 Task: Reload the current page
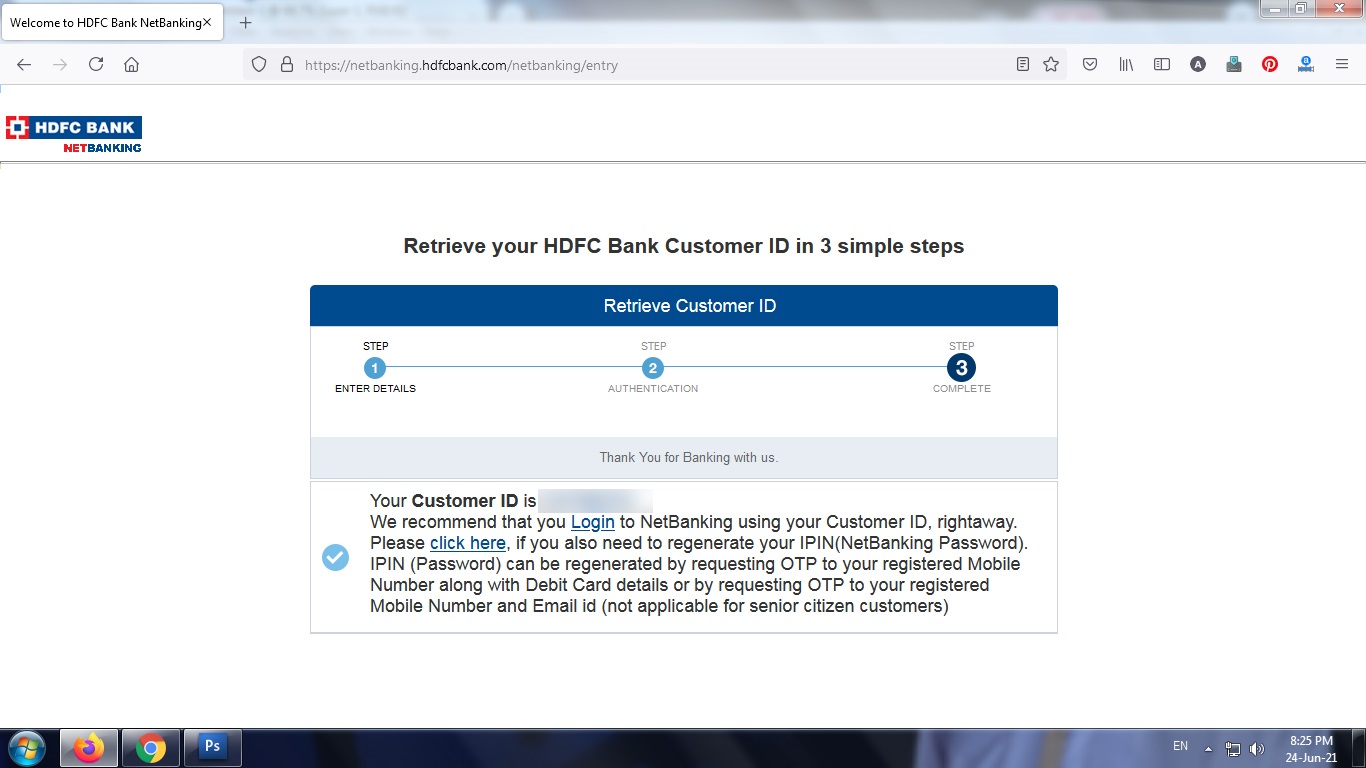[96, 64]
